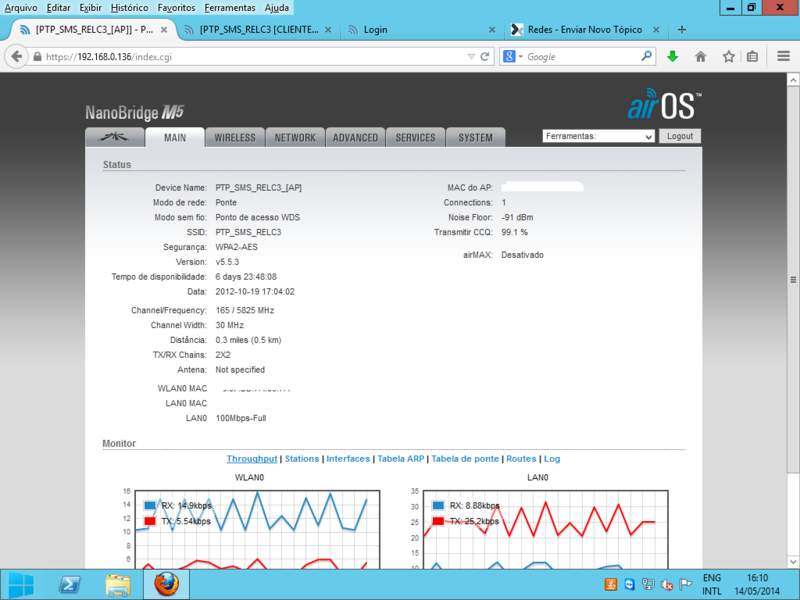The height and width of the screenshot is (600, 800).
Task: Click the taskbar clock showing 16:10
Action: tap(757, 585)
